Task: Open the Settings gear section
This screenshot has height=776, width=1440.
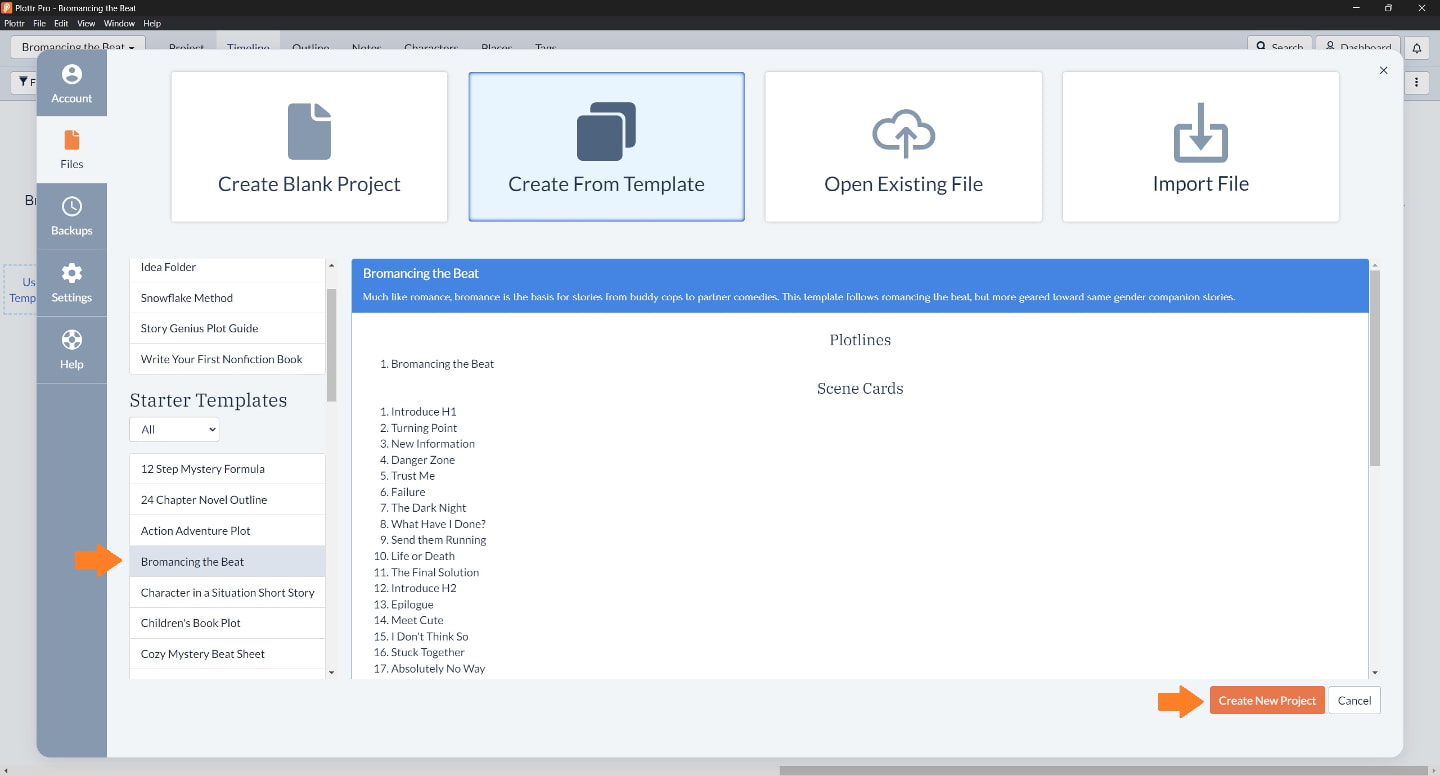Action: pos(72,283)
